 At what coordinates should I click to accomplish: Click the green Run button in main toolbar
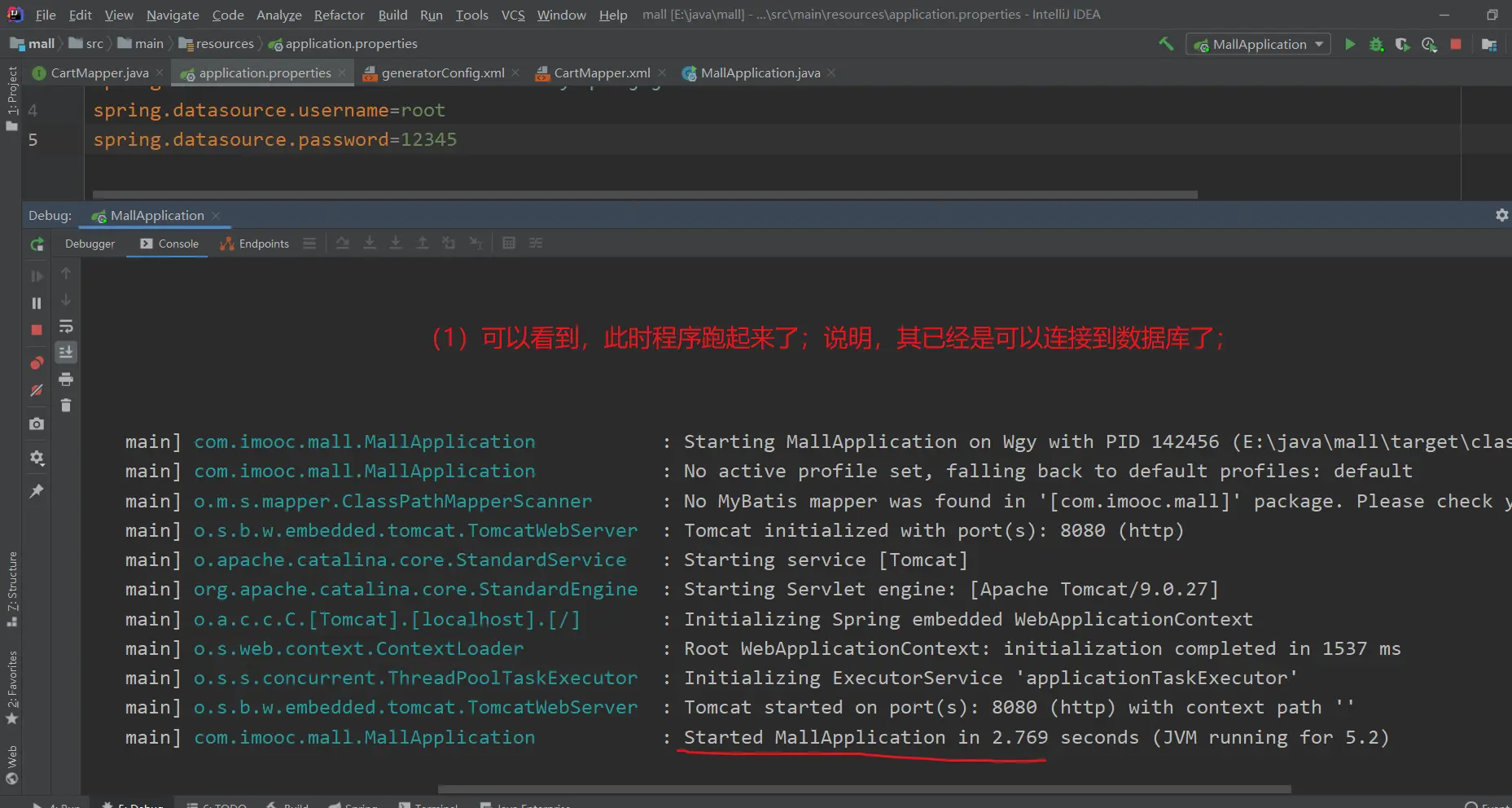(x=1350, y=44)
